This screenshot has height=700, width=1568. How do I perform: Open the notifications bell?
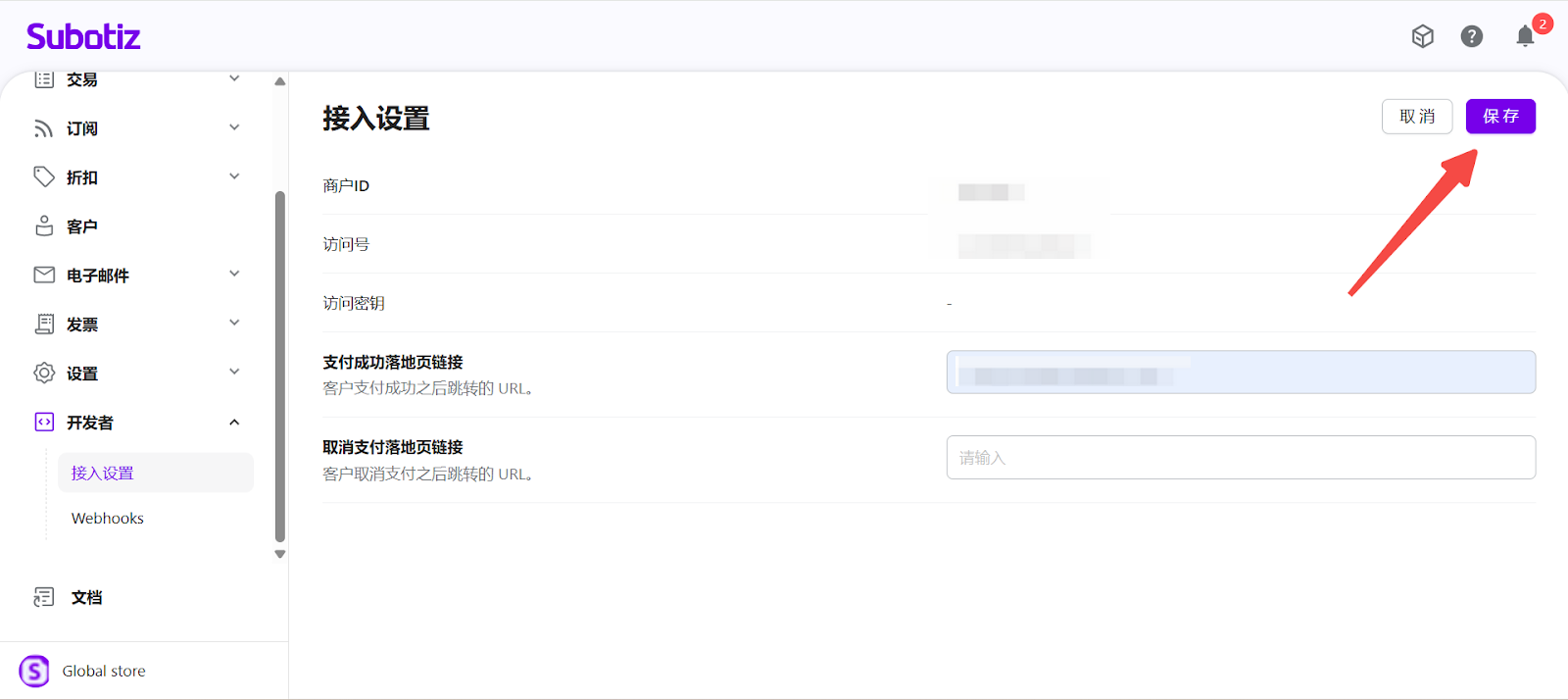[x=1525, y=36]
